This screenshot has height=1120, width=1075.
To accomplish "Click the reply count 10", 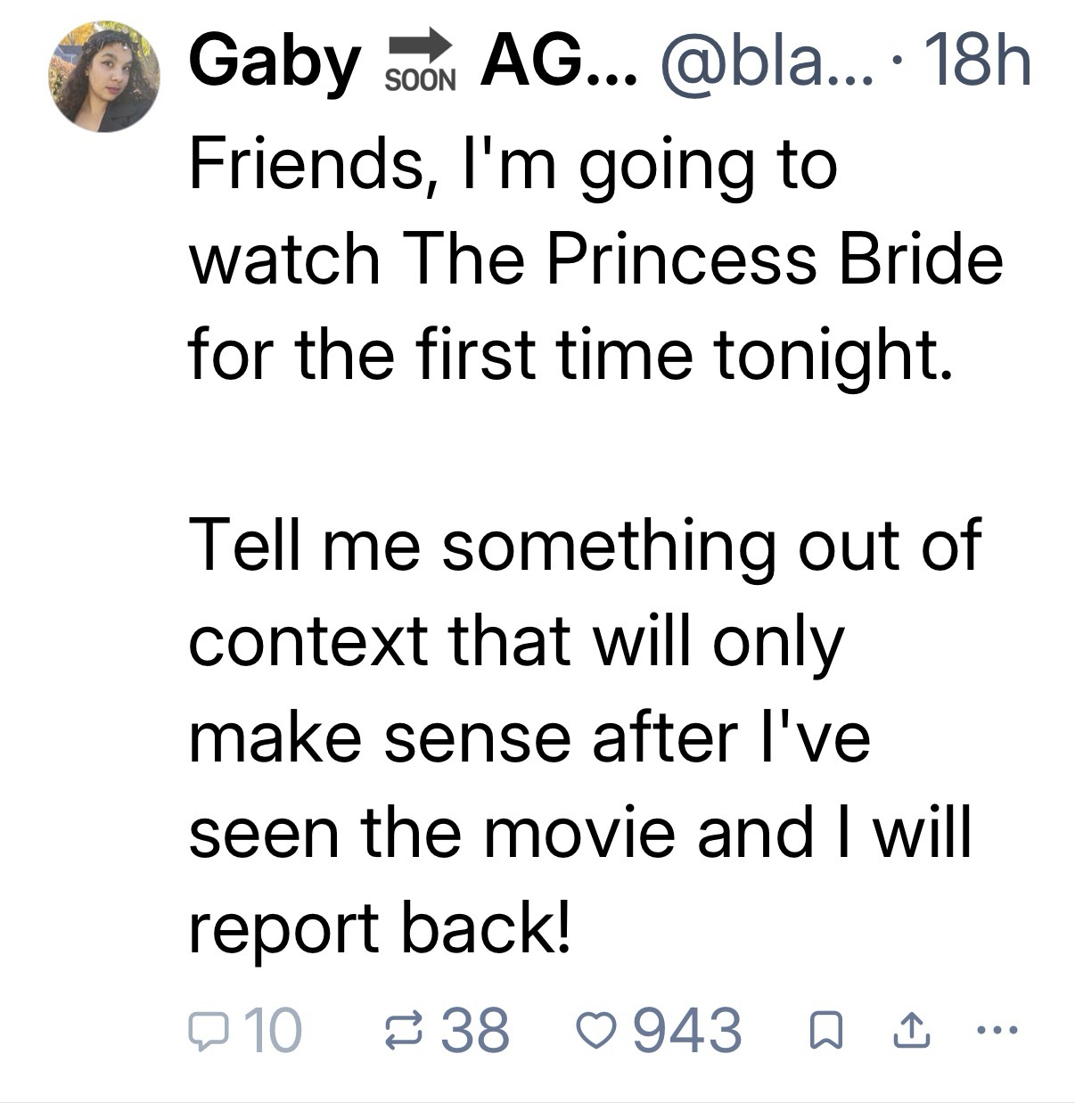I will [x=273, y=1031].
